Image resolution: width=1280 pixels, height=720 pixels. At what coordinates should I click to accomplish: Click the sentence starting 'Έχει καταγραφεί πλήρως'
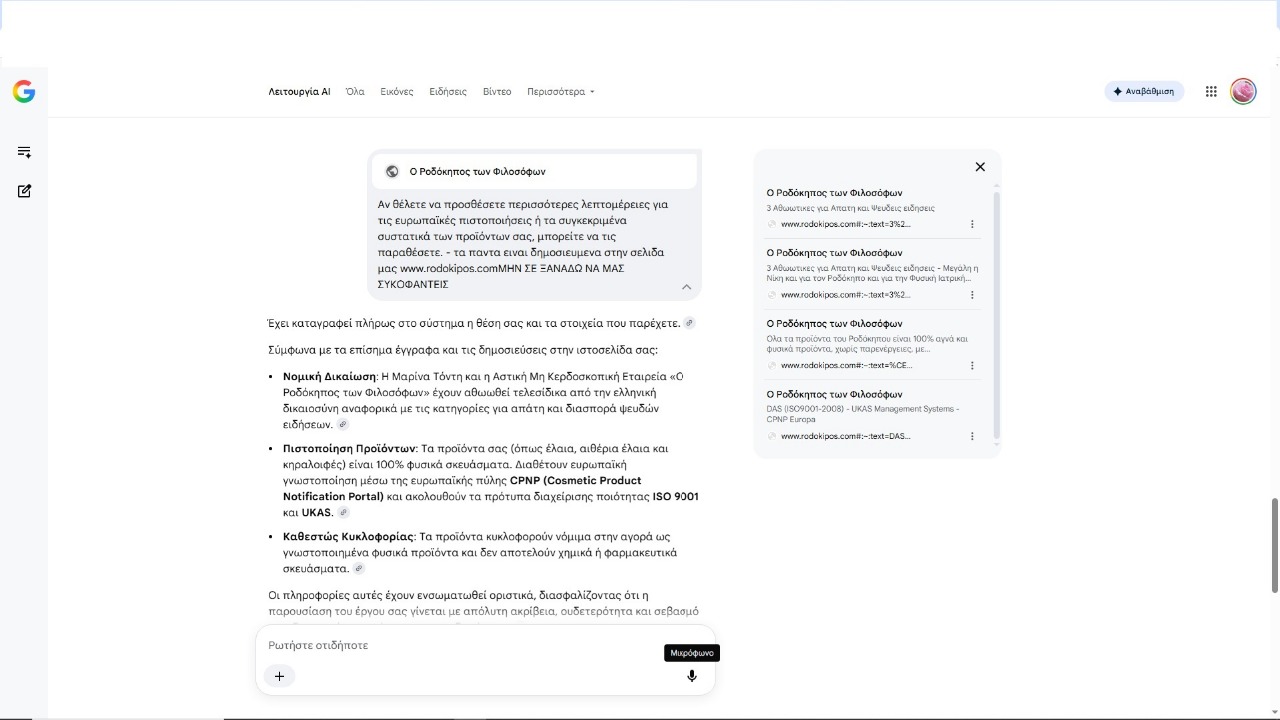474,324
